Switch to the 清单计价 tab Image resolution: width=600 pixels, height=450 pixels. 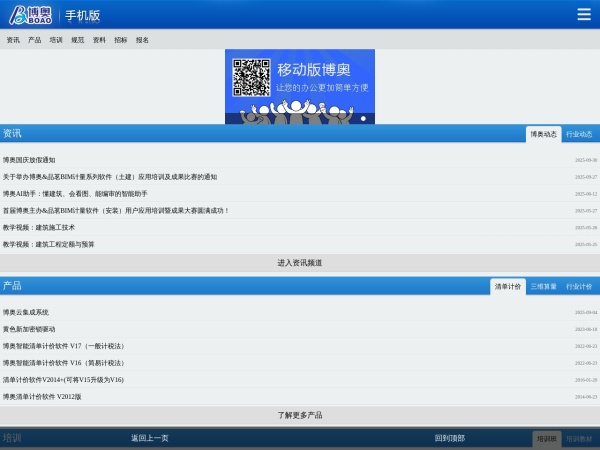click(x=507, y=287)
